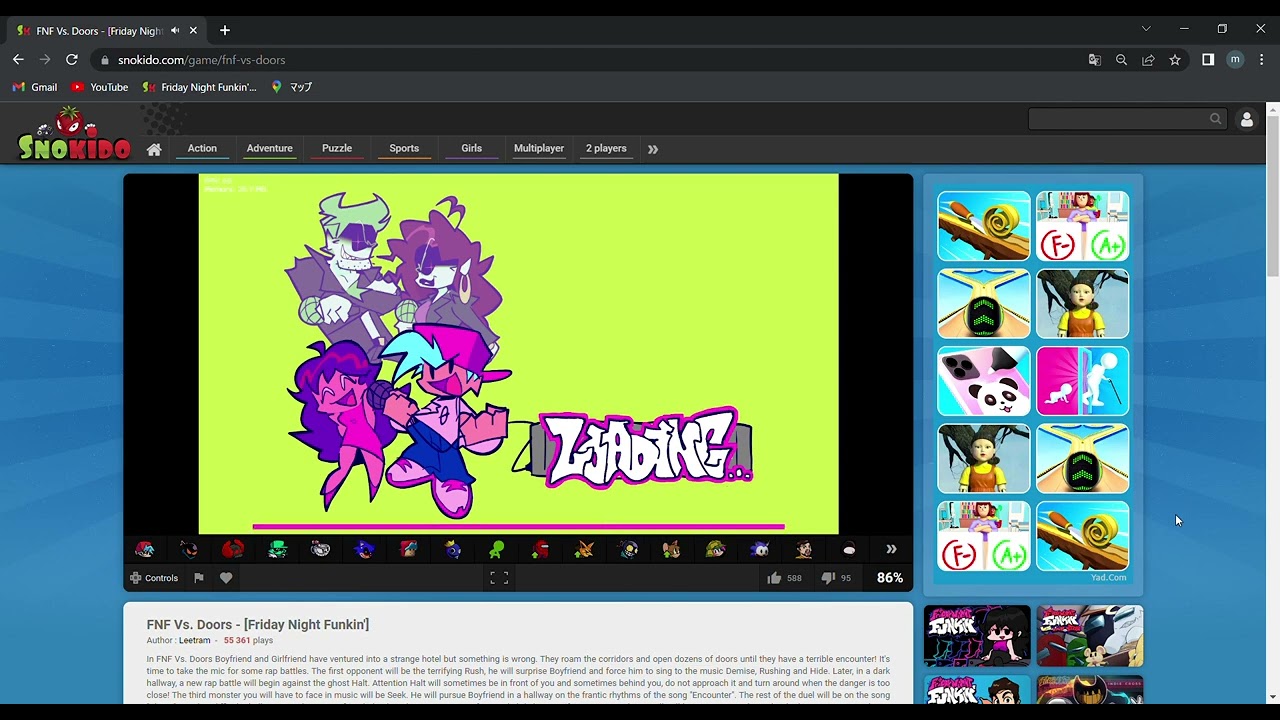
Task: Open the Friday Night Funkin' bookmark
Action: tap(199, 87)
